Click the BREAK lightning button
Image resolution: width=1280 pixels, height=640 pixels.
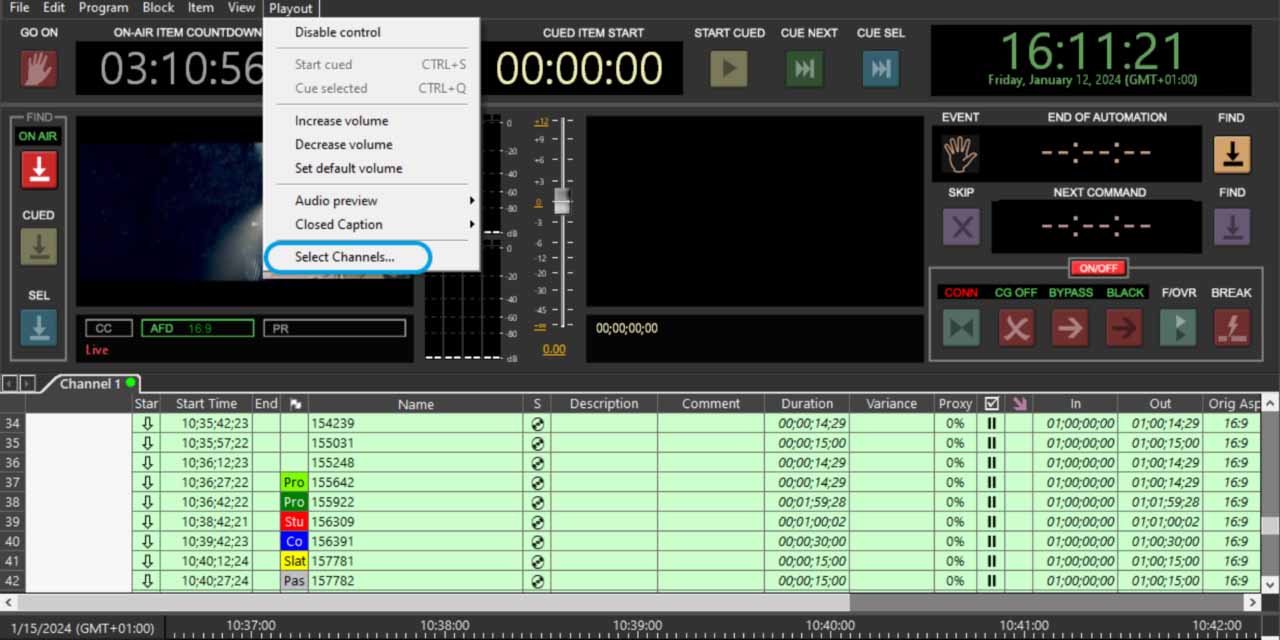[1231, 327]
